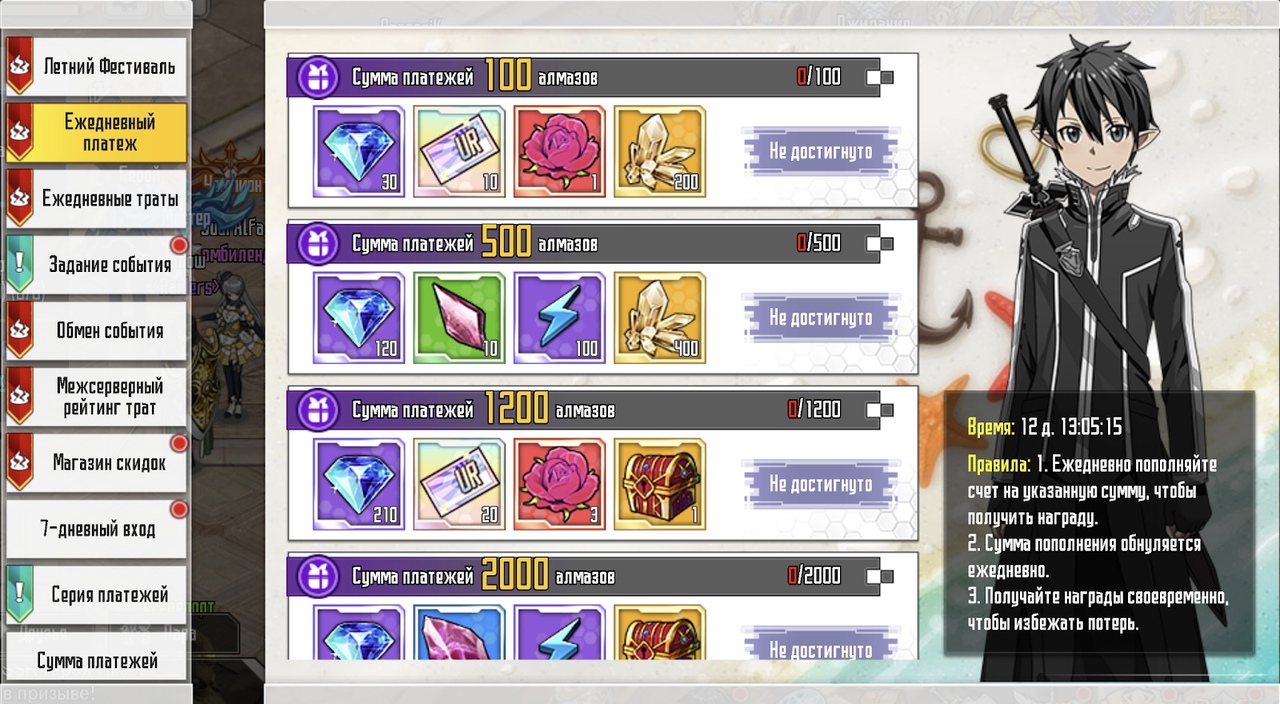
Task: Open Межсерверный рейтинг трат entry
Action: point(96,397)
